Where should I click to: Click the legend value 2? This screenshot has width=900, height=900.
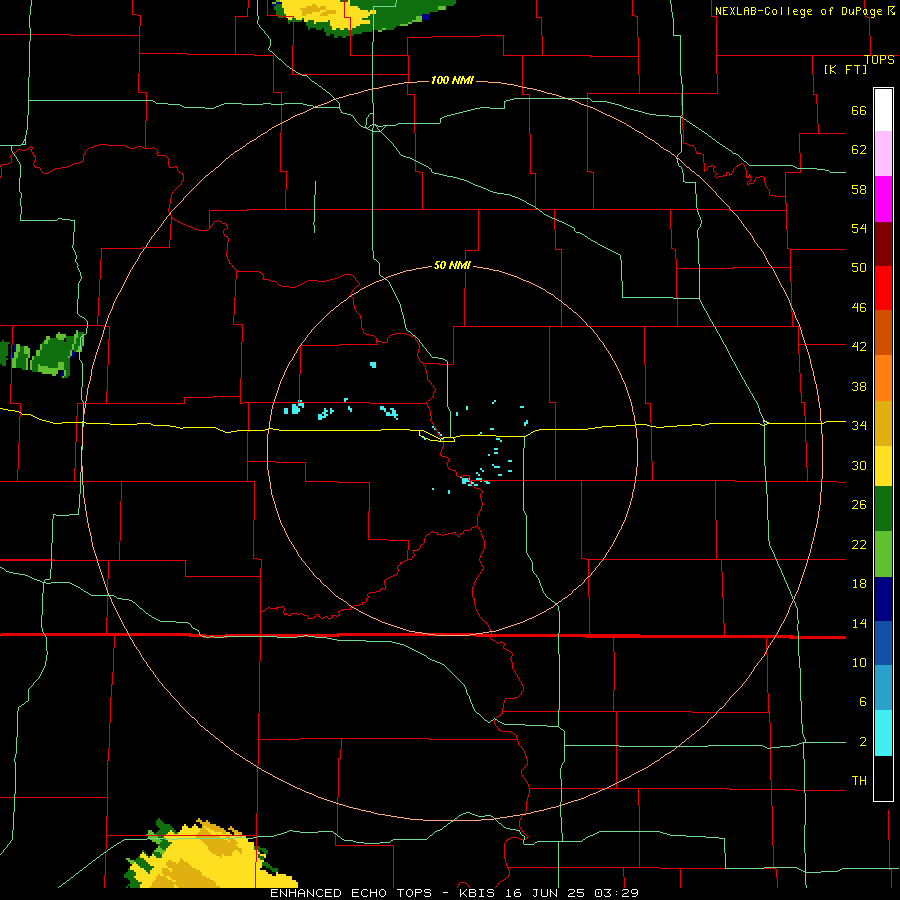863,742
